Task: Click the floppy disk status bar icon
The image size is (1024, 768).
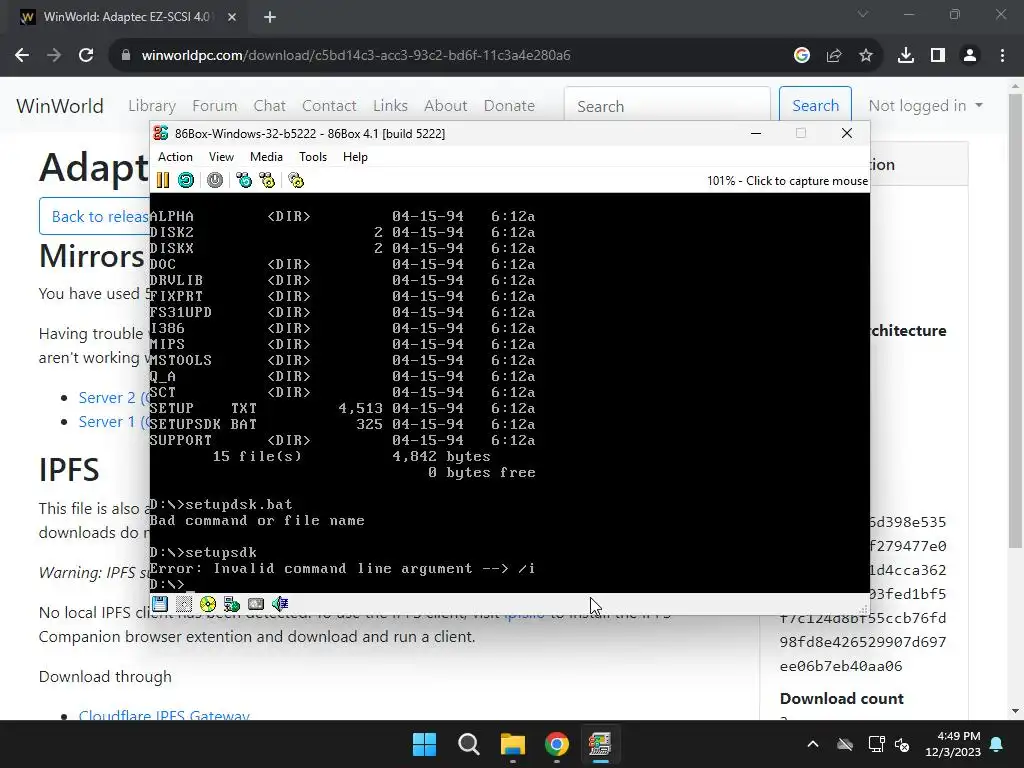Action: pyautogui.click(x=160, y=604)
